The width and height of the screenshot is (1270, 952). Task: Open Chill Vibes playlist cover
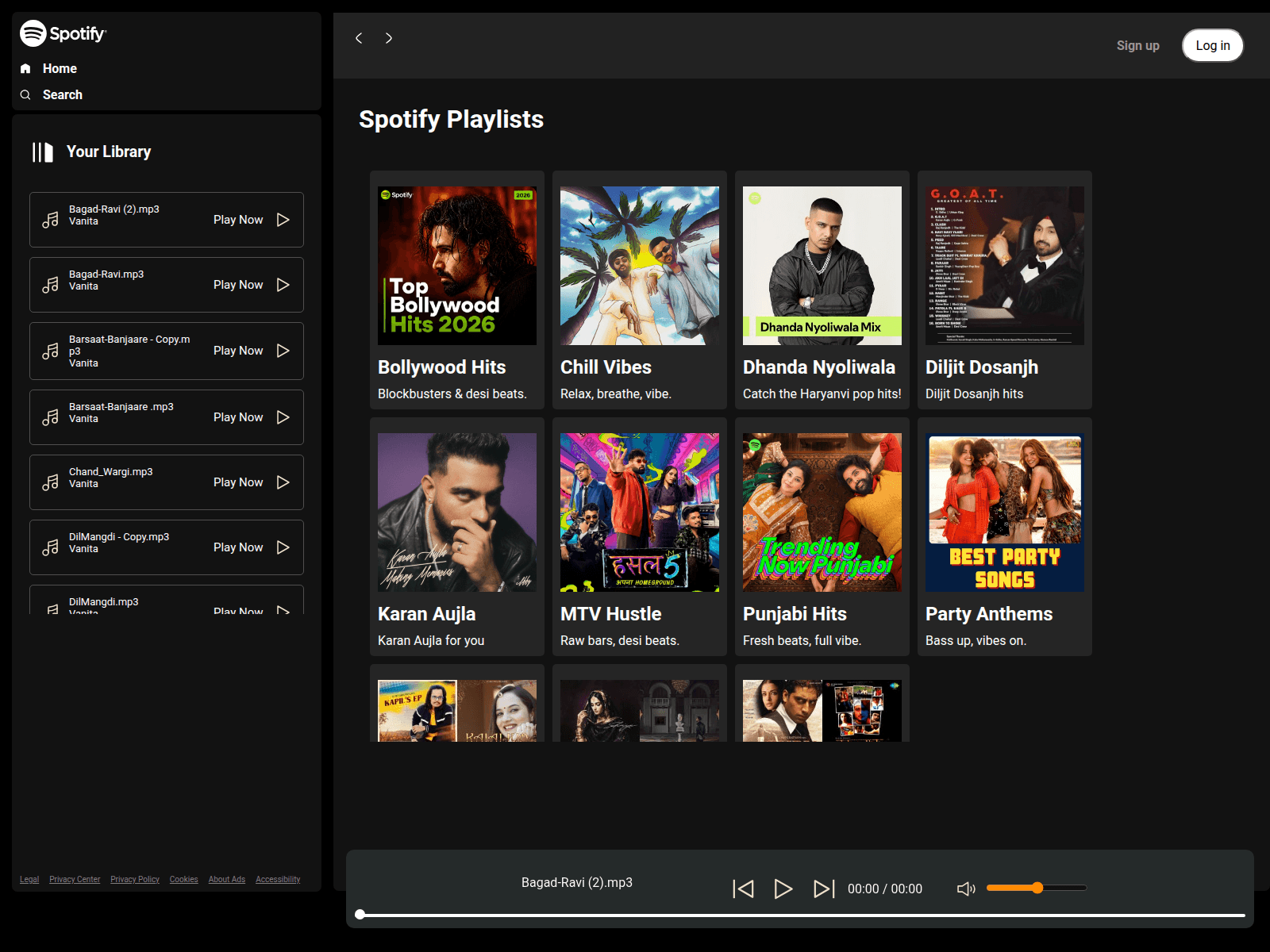pos(640,266)
